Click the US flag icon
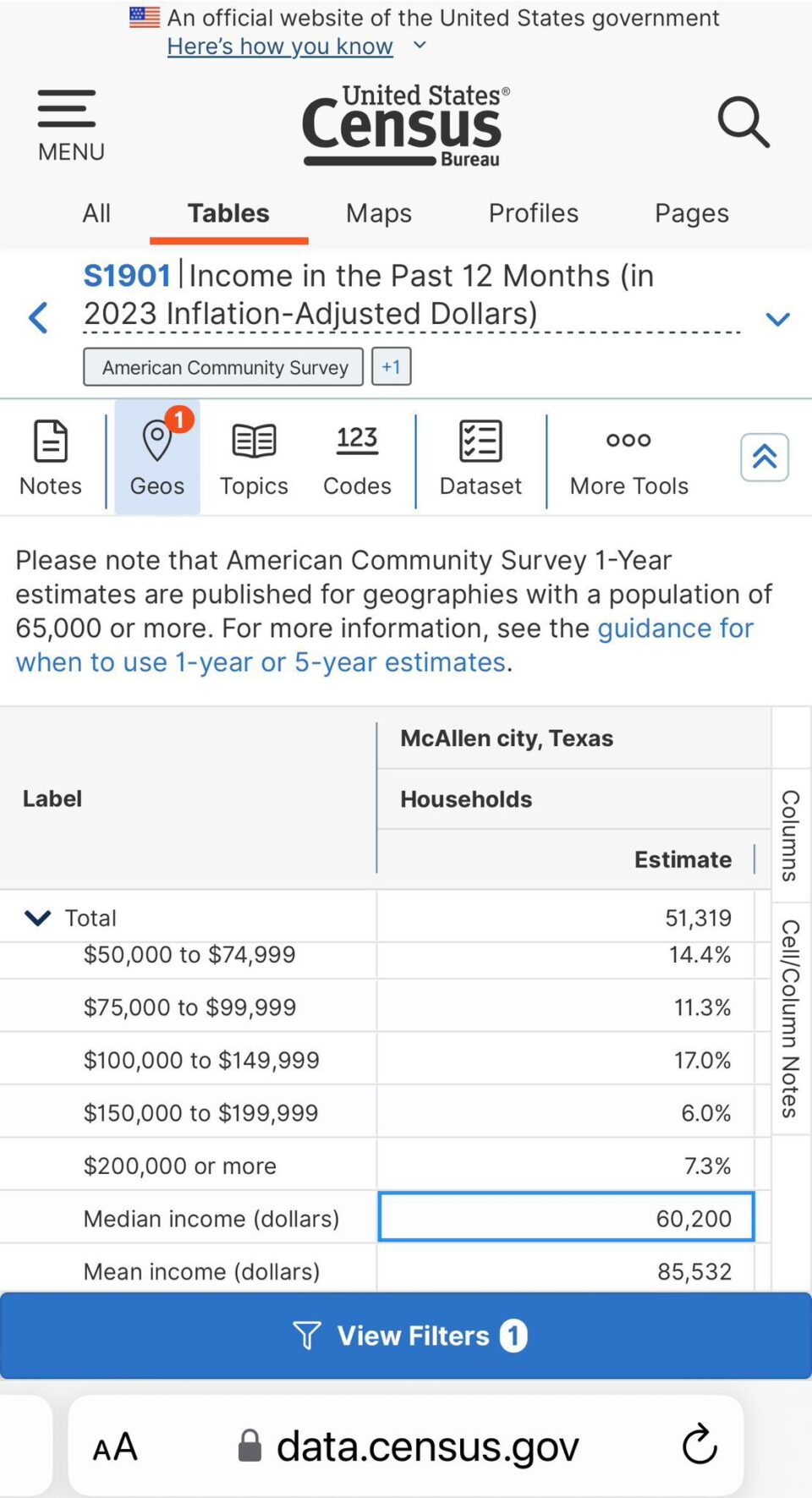 (145, 17)
